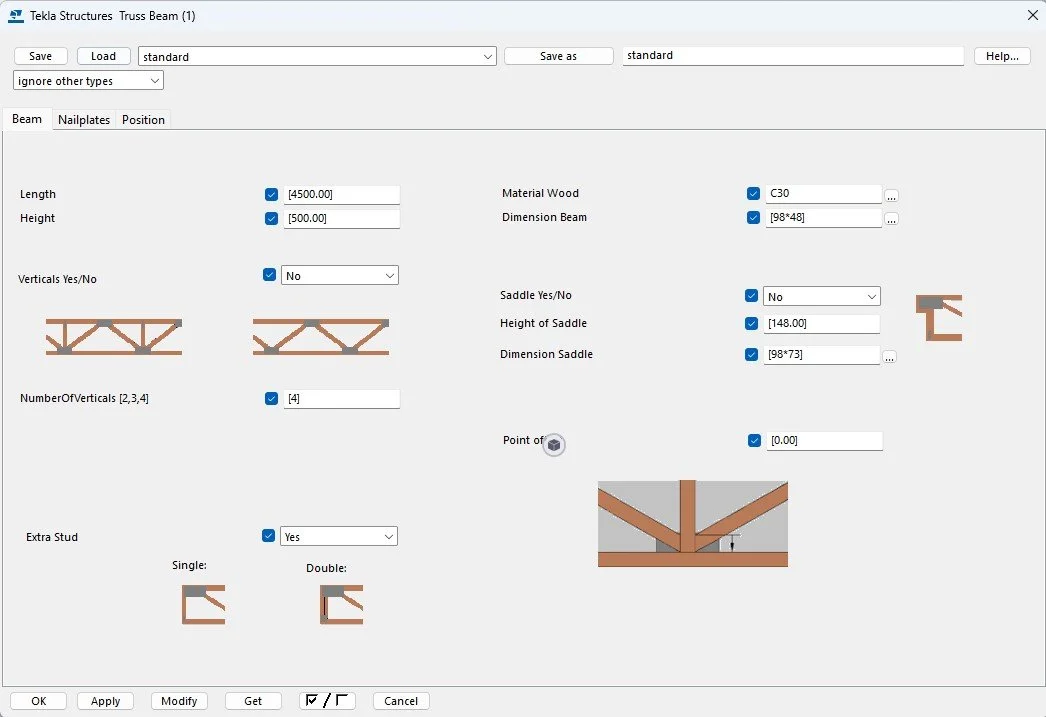The image size is (1046, 717).
Task: Toggle the Extra Stud checkbox
Action: click(269, 536)
